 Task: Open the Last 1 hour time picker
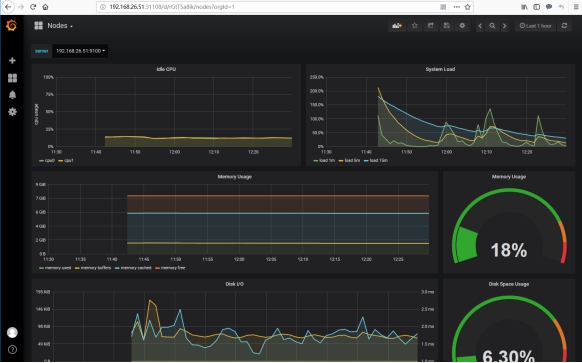(535, 26)
